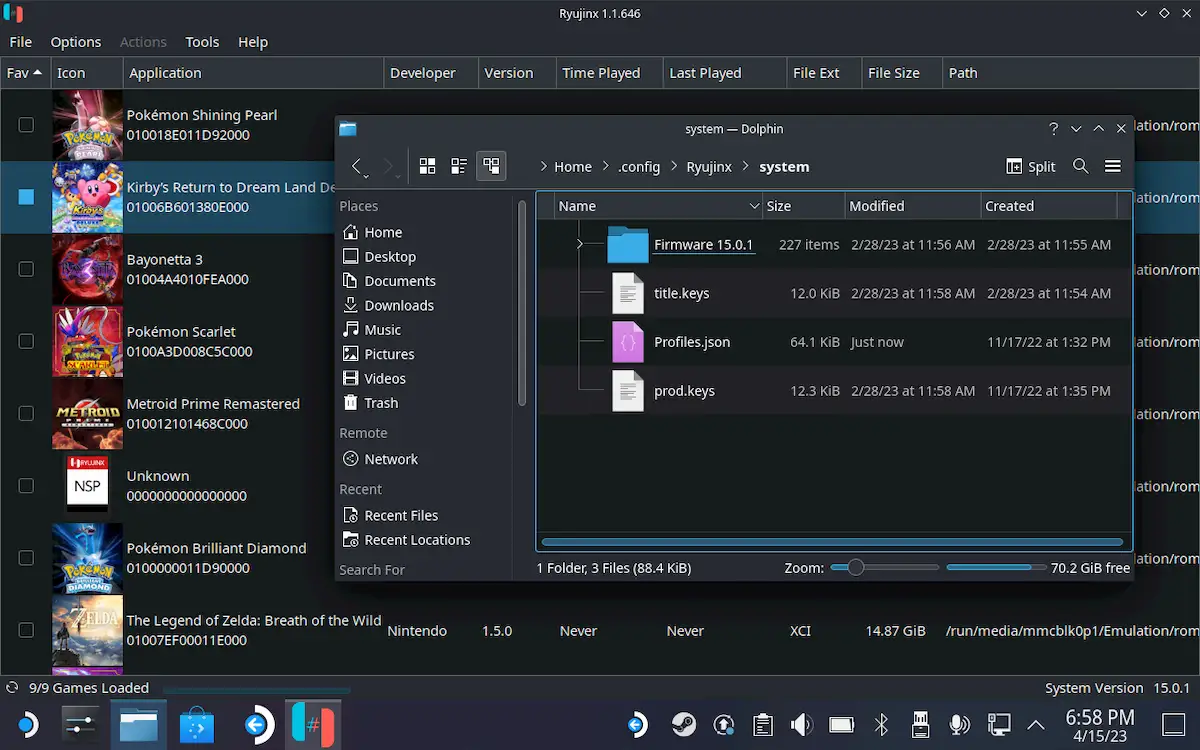Check favorite box for Metroid Prime Remastered
This screenshot has width=1200, height=750.
coord(26,414)
